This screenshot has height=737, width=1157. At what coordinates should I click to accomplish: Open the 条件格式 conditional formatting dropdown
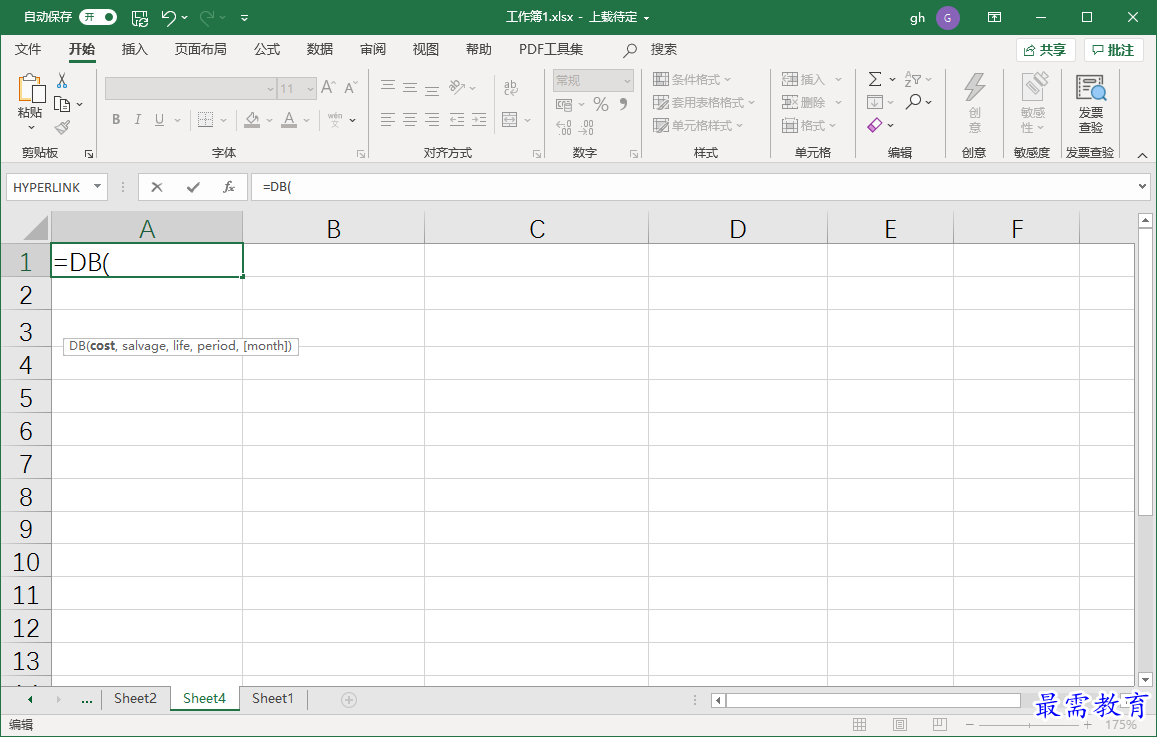tap(692, 79)
